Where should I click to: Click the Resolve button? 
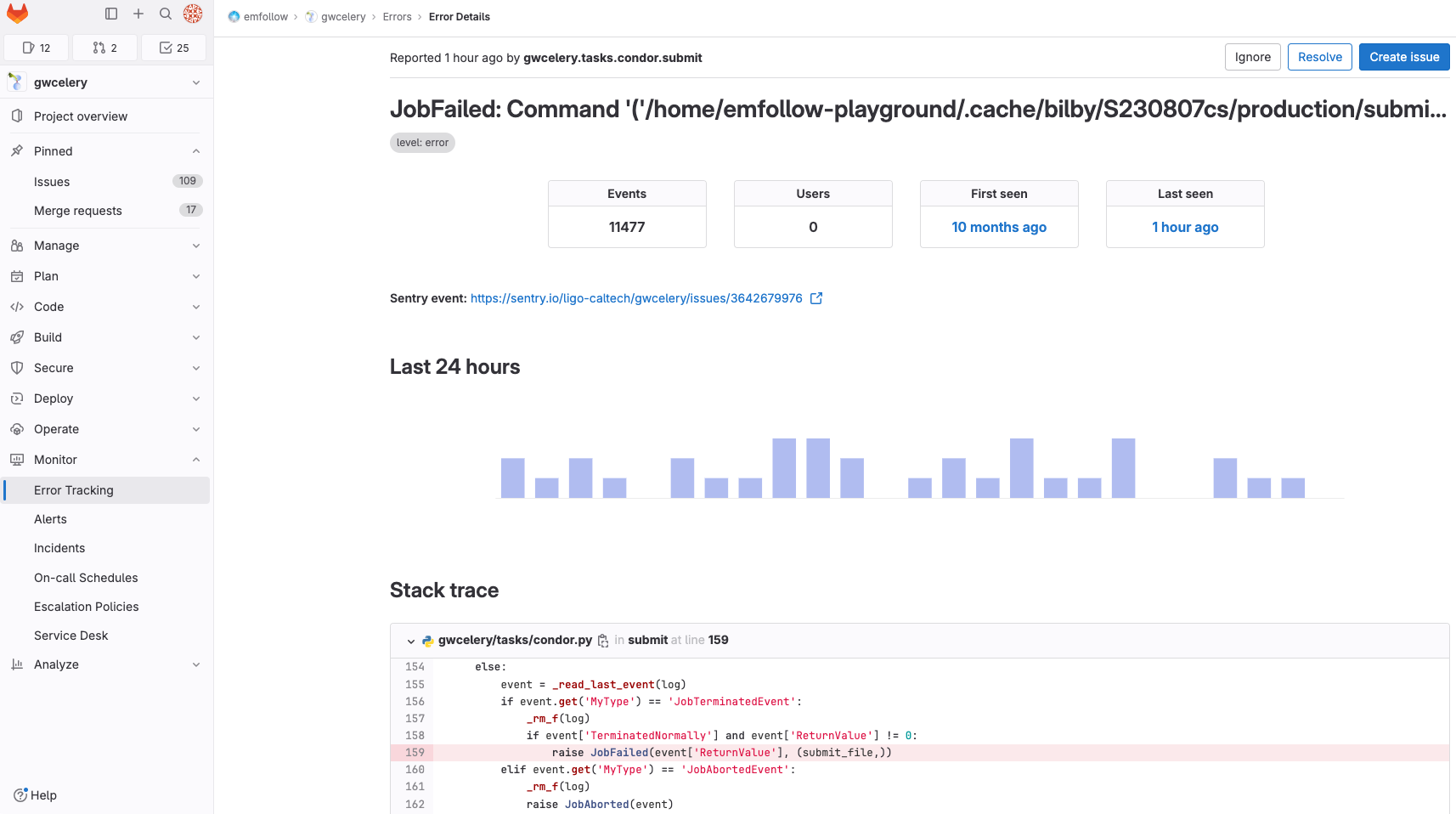click(1320, 57)
